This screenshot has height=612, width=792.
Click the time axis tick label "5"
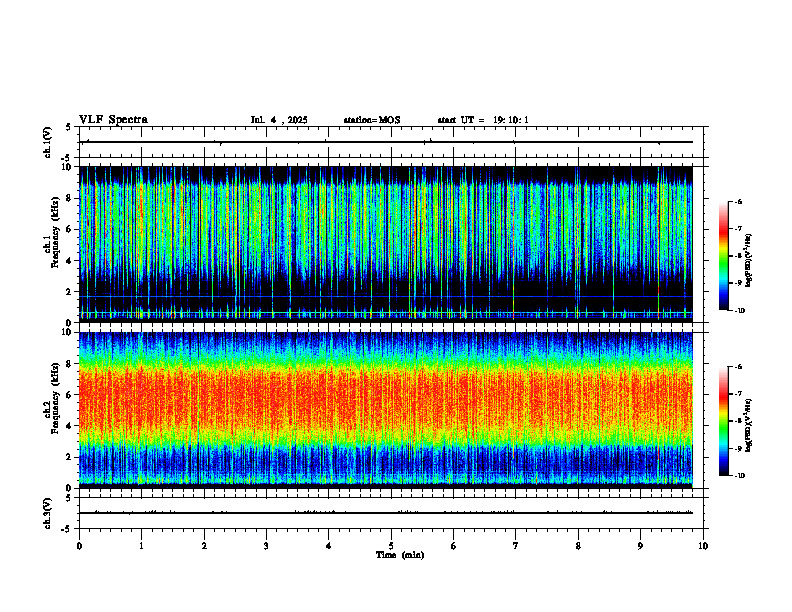tap(391, 546)
